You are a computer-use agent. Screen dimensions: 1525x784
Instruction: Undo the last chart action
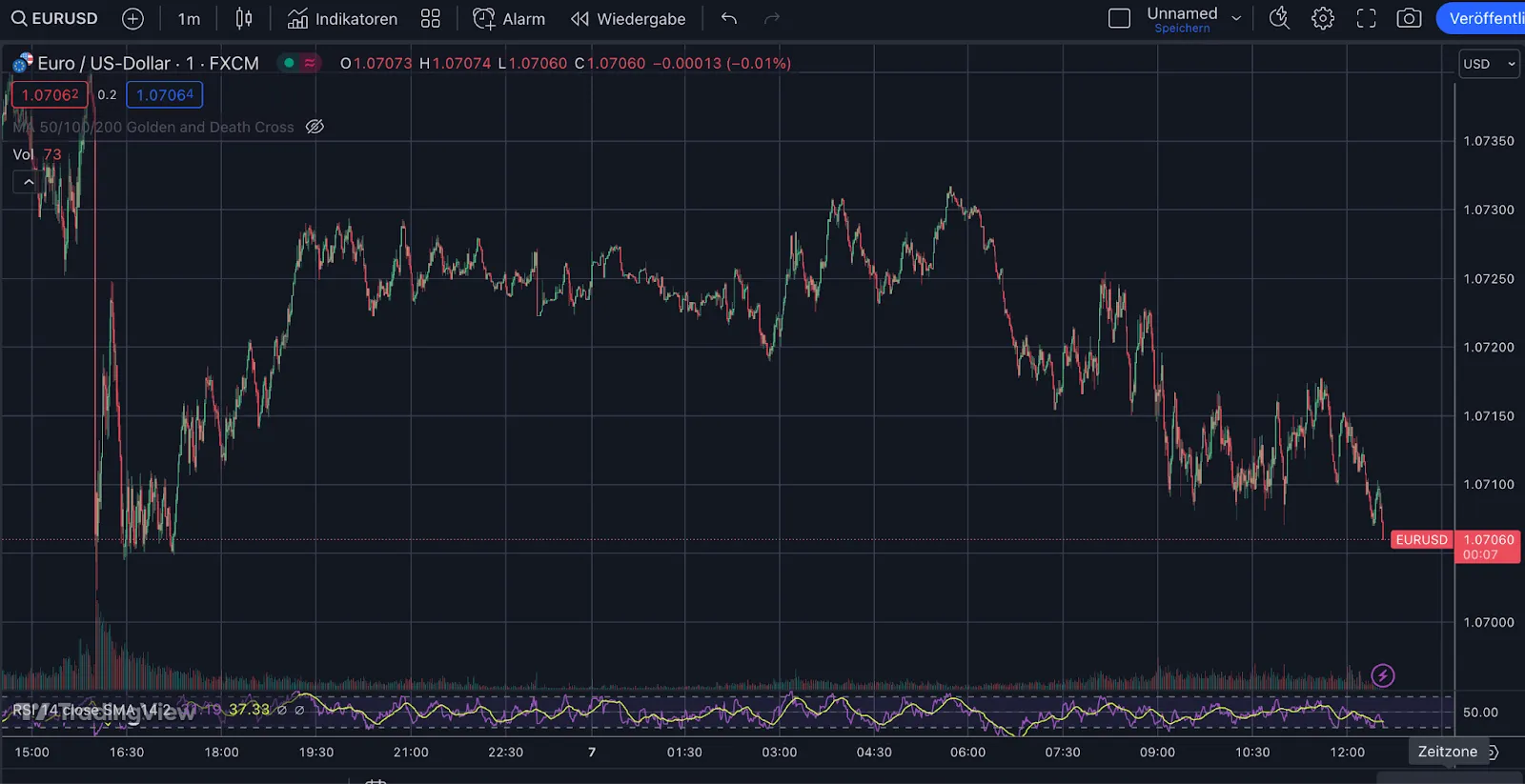(x=729, y=19)
